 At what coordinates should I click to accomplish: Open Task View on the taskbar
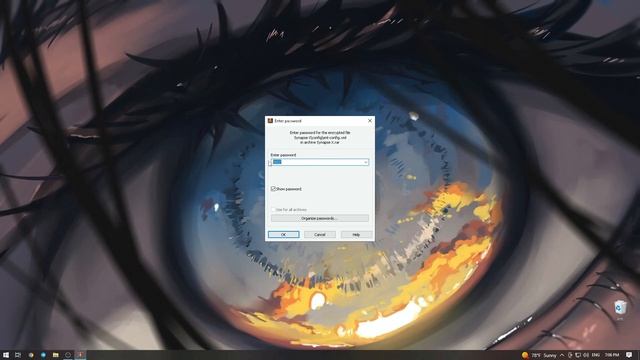pyautogui.click(x=18, y=355)
